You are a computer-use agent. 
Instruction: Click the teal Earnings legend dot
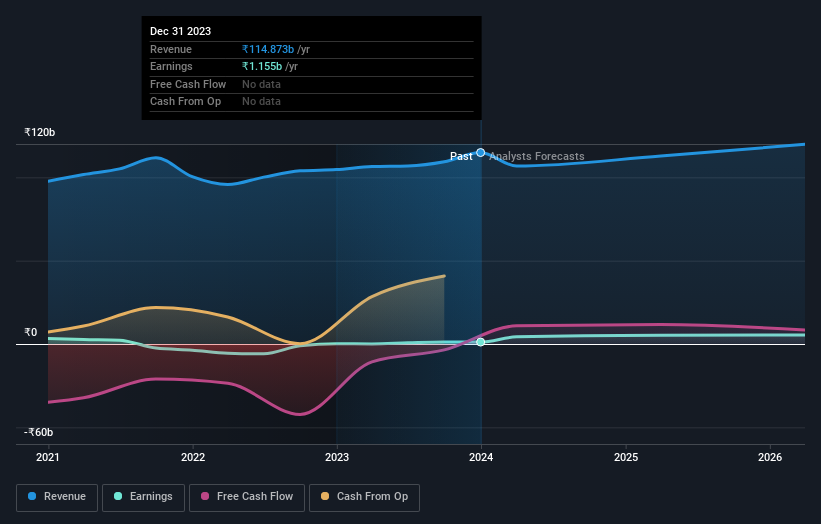coord(118,496)
